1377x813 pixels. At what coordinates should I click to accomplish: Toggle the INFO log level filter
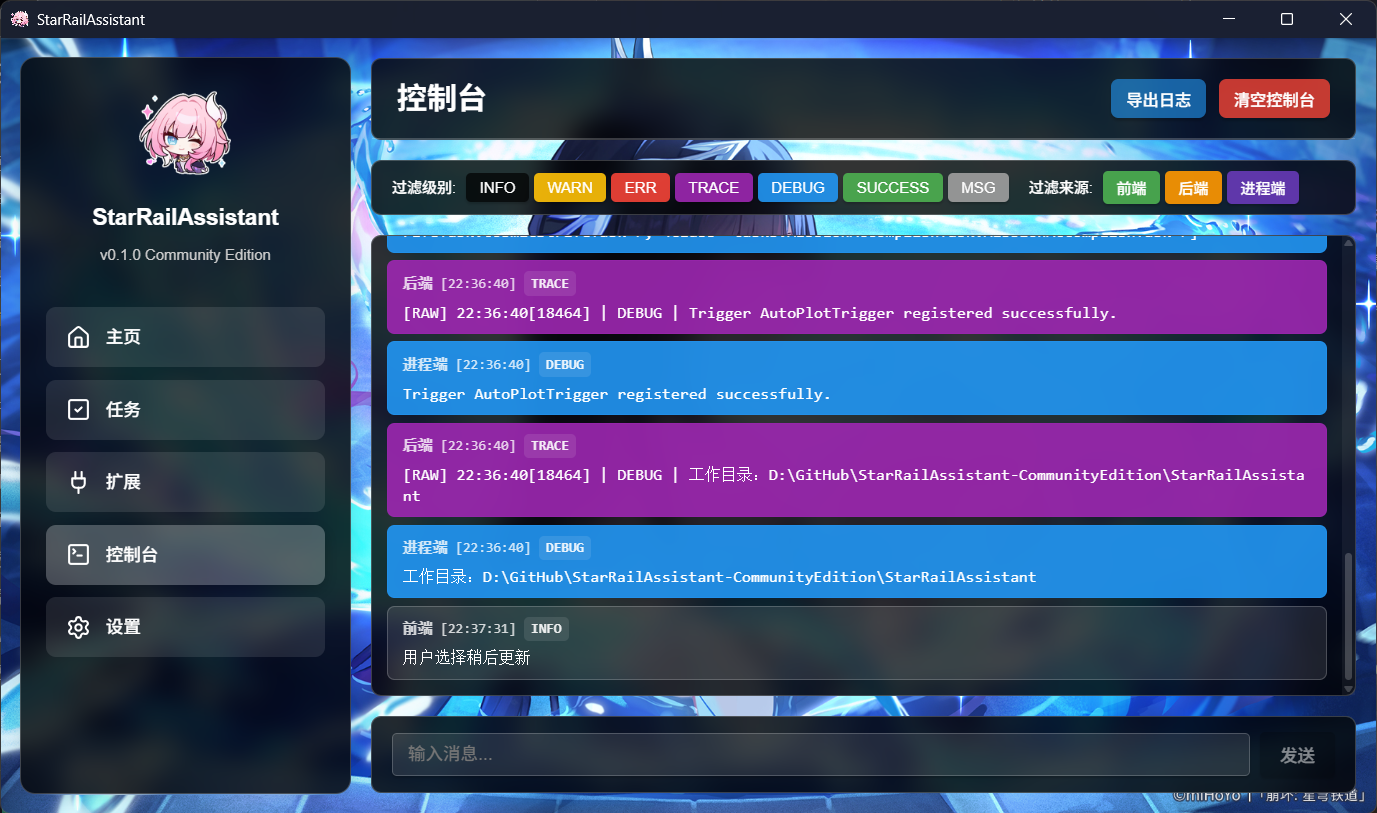(x=496, y=187)
